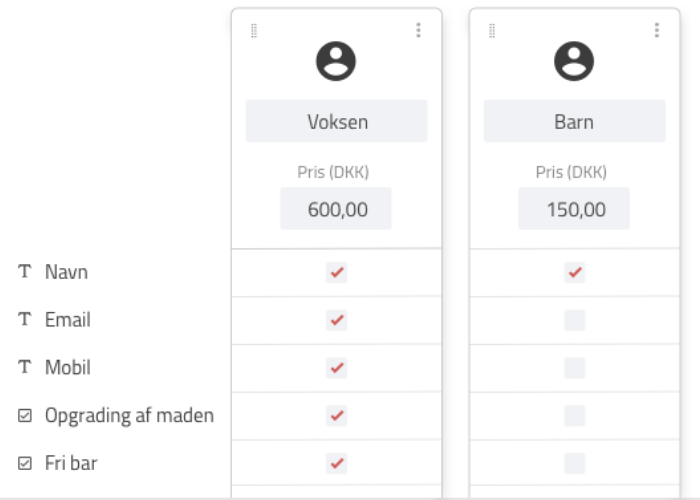Screen dimensions: 700x500
Task: Uncheck Navn for the Voksen ticket
Action: (337, 272)
